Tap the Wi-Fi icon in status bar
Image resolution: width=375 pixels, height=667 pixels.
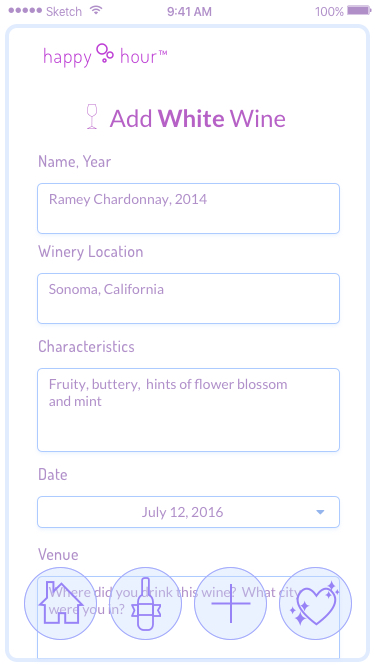97,11
